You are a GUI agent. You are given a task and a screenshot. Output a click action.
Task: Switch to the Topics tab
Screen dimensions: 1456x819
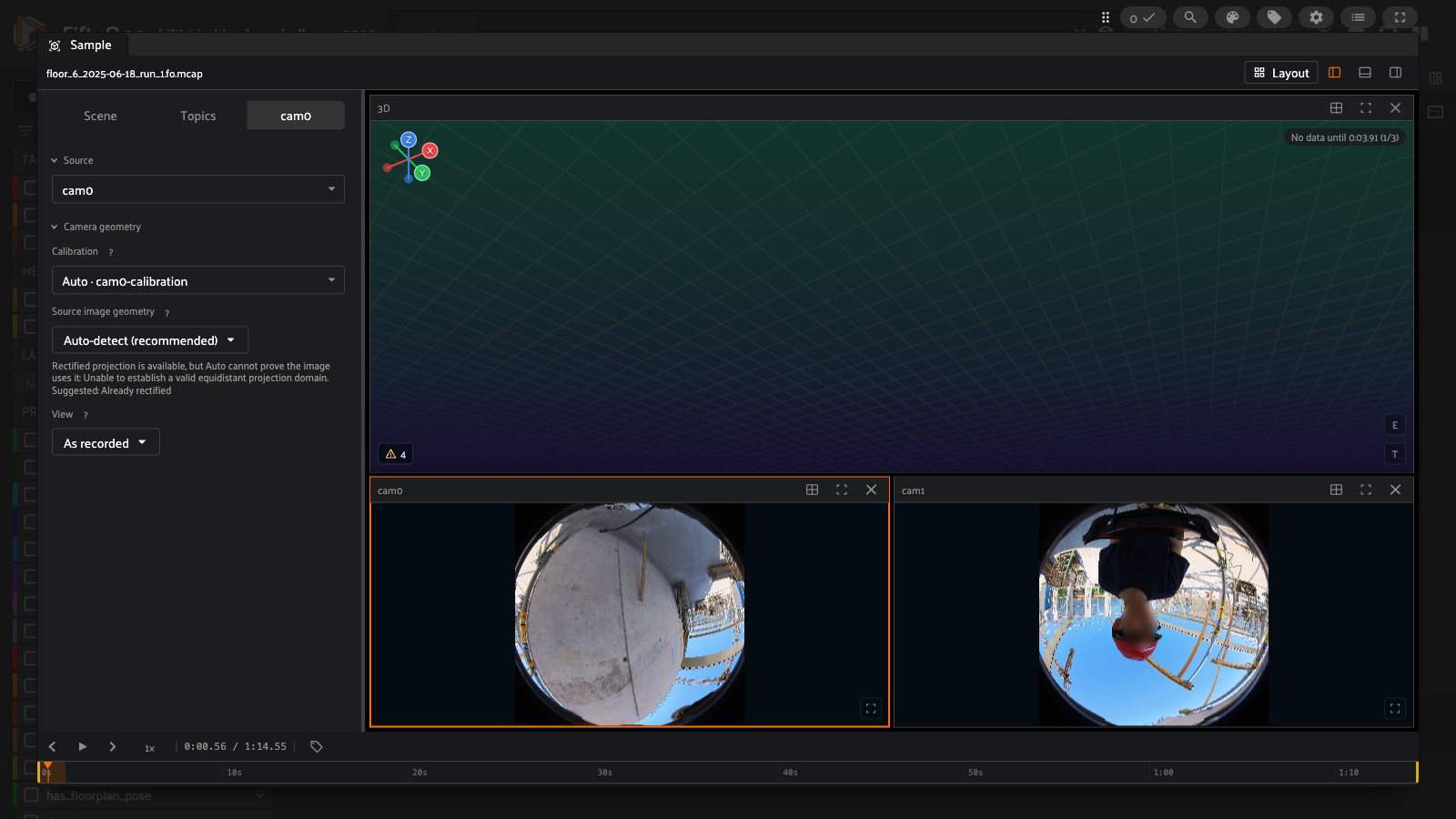[198, 116]
